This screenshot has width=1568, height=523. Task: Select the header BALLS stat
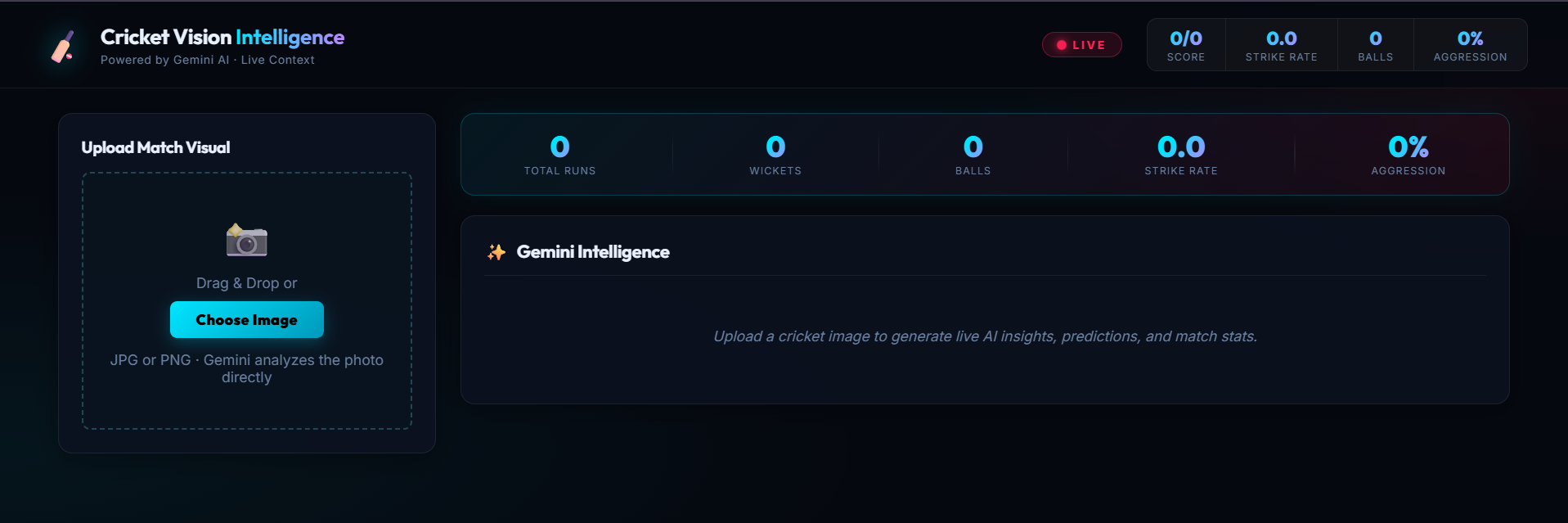pyautogui.click(x=1376, y=45)
